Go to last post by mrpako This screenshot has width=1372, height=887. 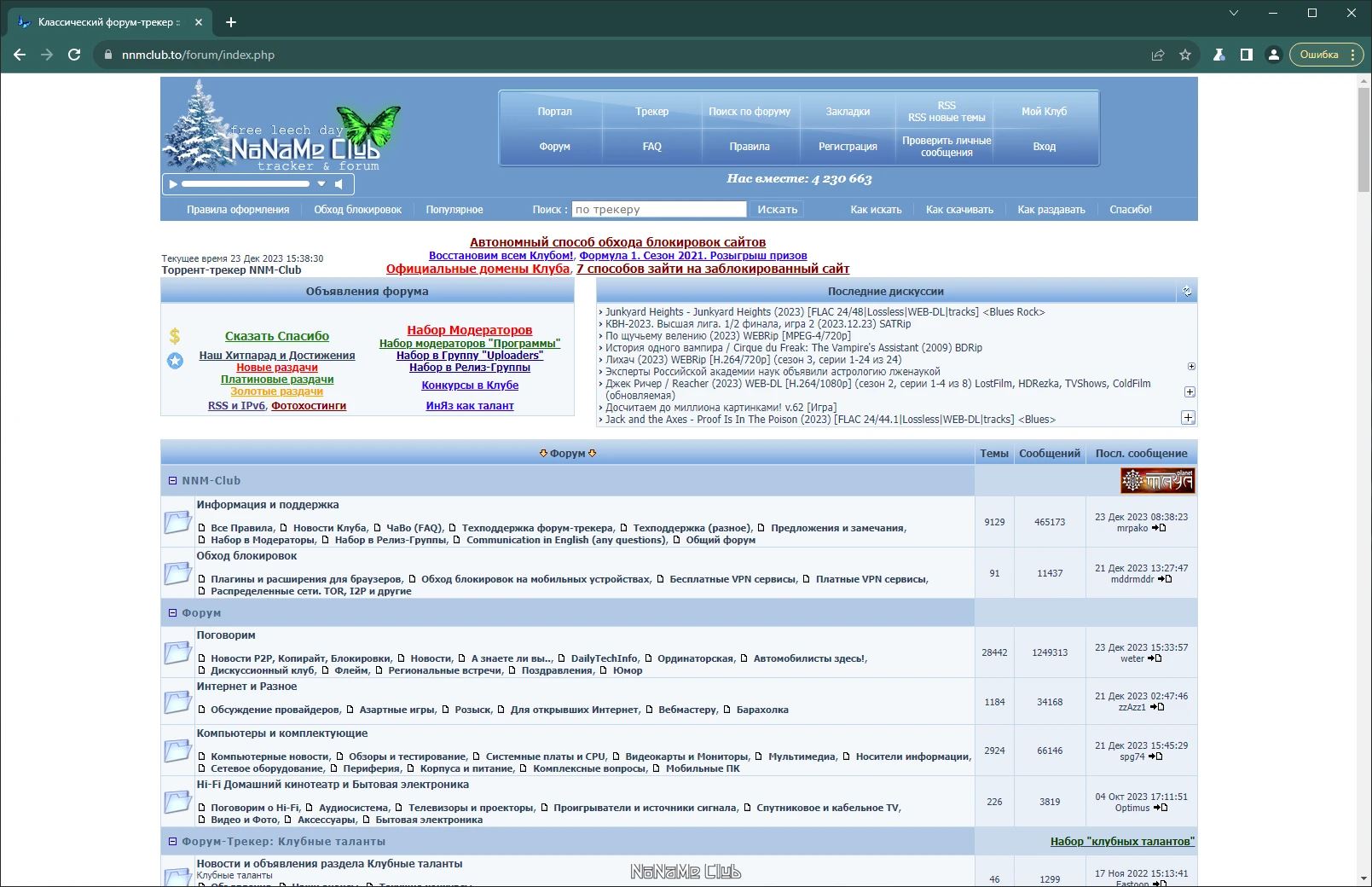click(1159, 528)
